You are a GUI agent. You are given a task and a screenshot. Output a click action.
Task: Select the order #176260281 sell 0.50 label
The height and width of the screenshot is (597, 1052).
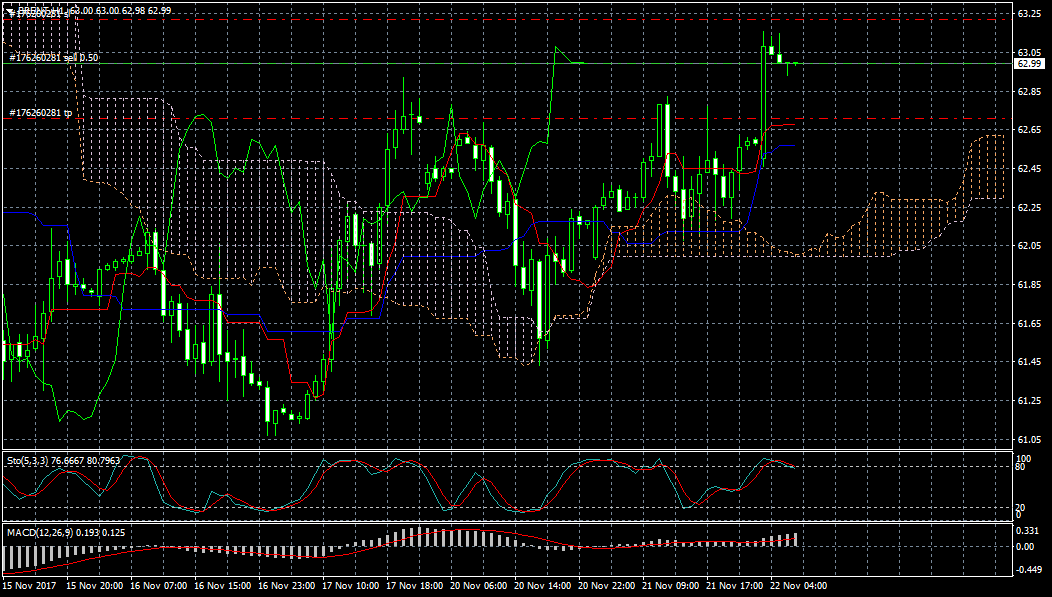(54, 58)
